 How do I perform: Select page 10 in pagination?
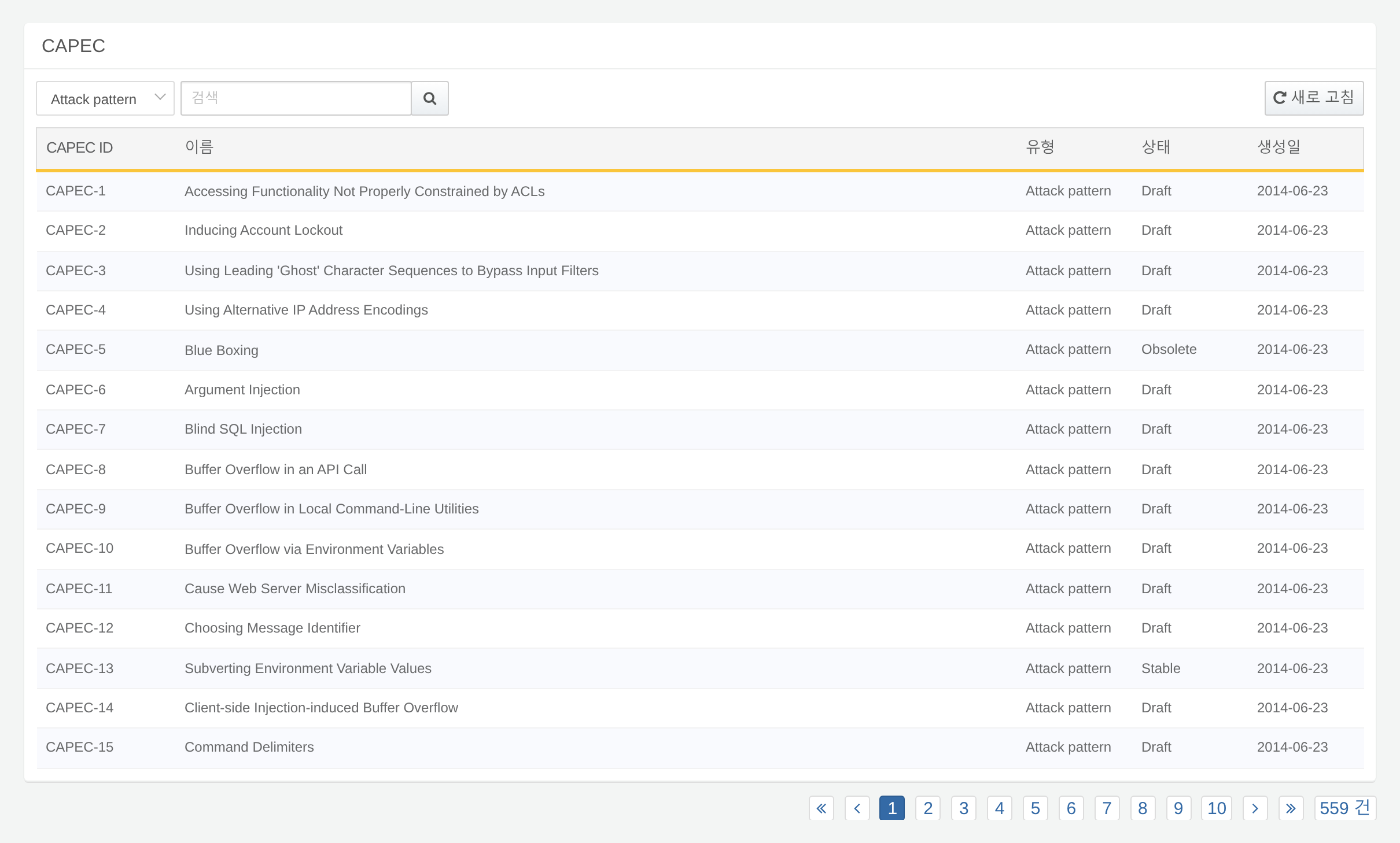click(1217, 808)
